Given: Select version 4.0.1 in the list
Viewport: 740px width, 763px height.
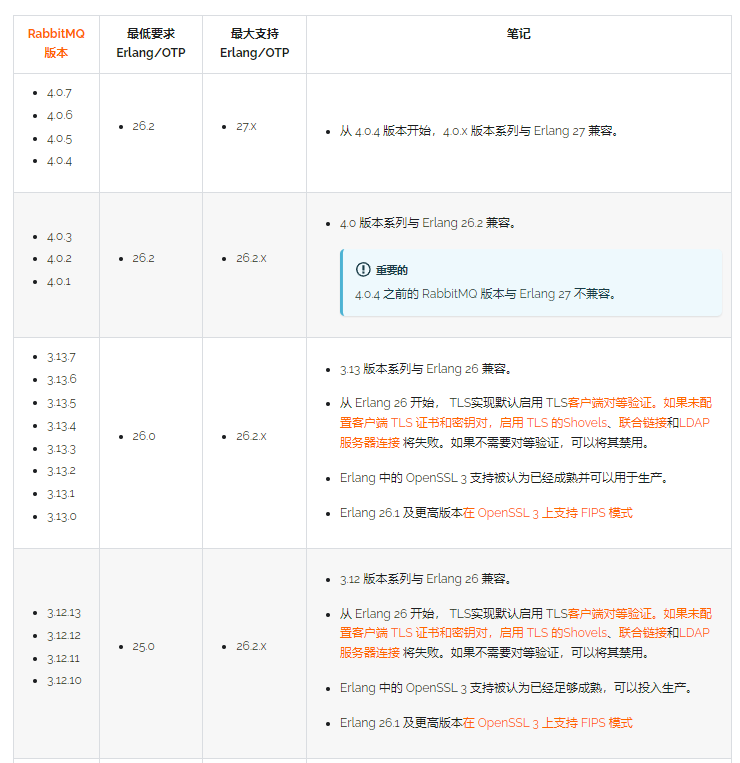Looking at the screenshot, I should (59, 282).
